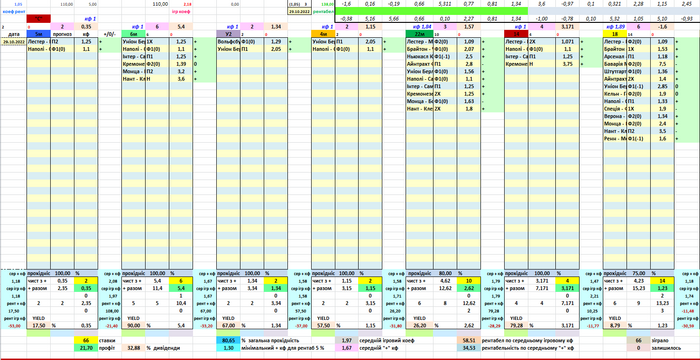This screenshot has width=700, height=360.
Task: Select coefficient "1,8" in Нант row of 22м
Action: [x=469, y=109]
